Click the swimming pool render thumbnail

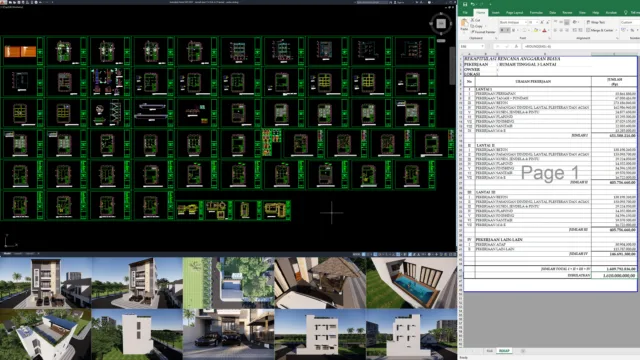tap(411, 283)
